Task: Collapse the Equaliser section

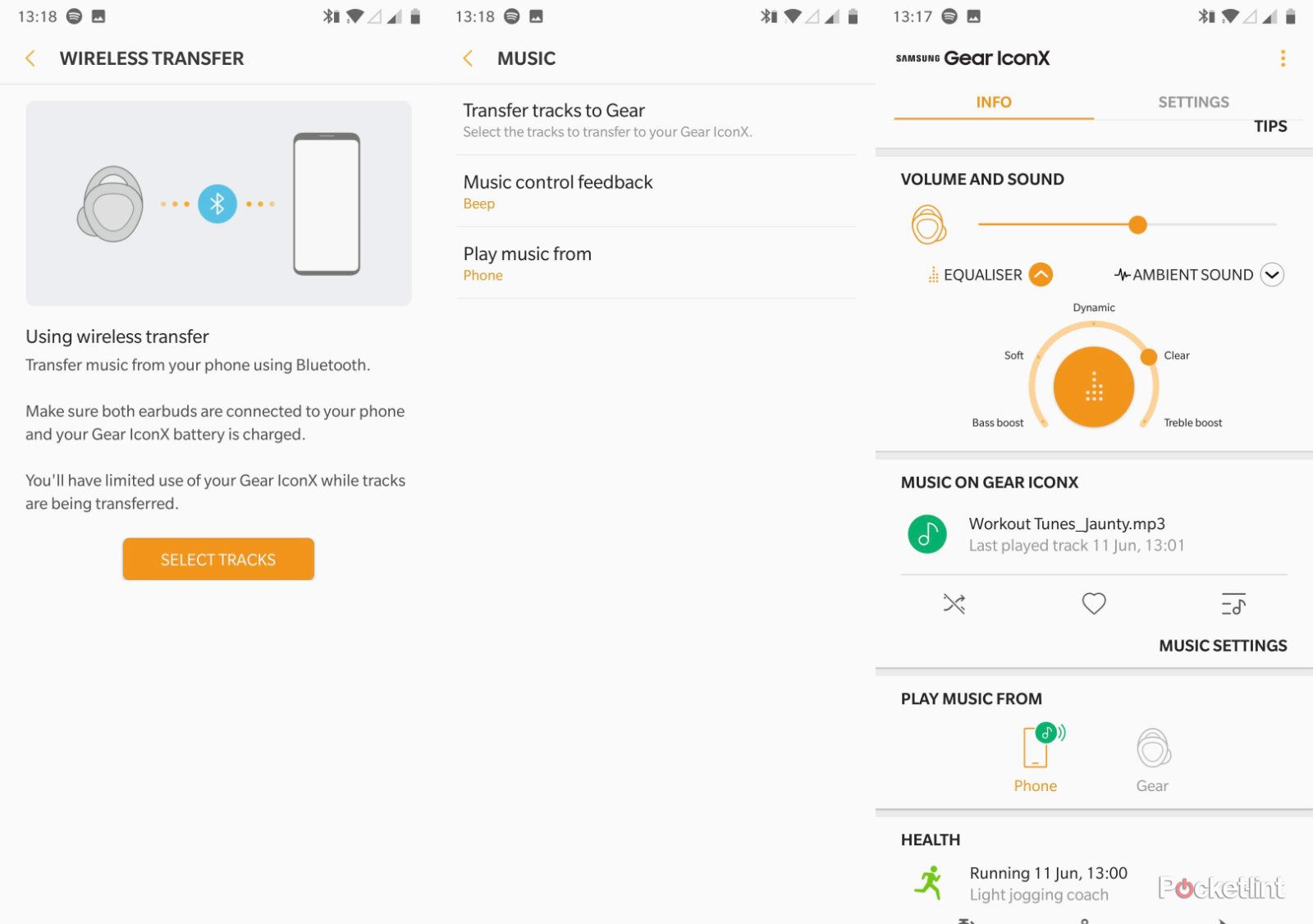Action: tap(1041, 275)
